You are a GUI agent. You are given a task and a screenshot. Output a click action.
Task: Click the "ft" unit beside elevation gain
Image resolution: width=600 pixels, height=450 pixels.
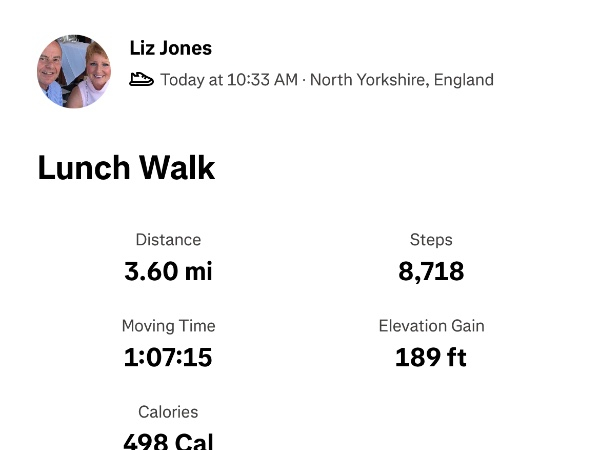pos(456,357)
